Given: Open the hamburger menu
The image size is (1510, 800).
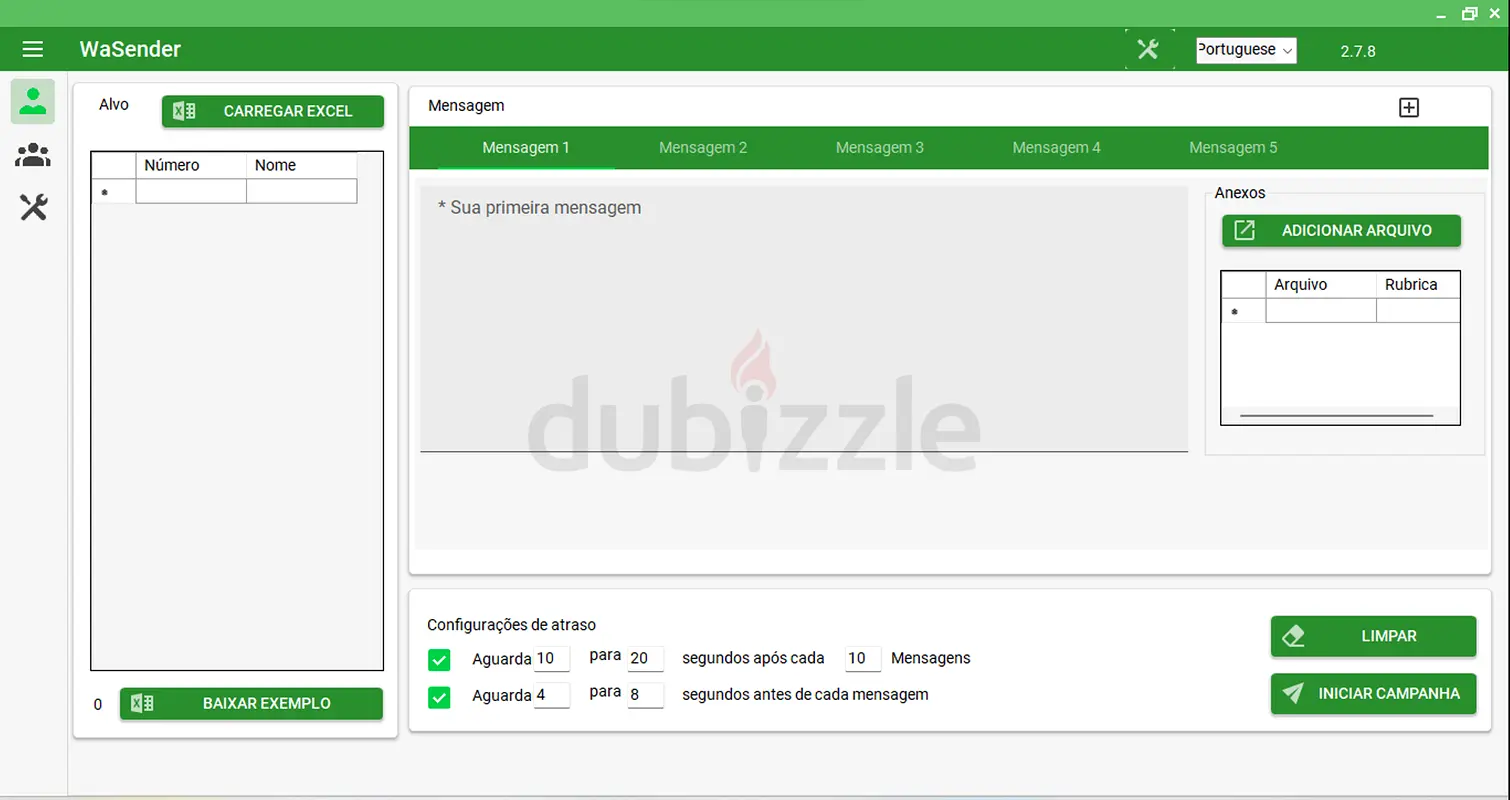Looking at the screenshot, I should (33, 49).
